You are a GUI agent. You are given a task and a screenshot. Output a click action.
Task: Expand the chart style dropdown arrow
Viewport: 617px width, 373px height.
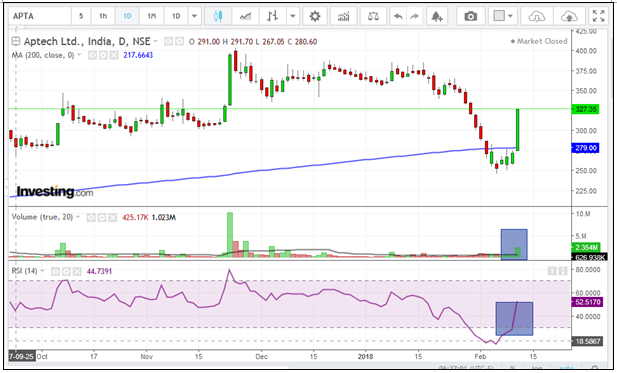(293, 16)
